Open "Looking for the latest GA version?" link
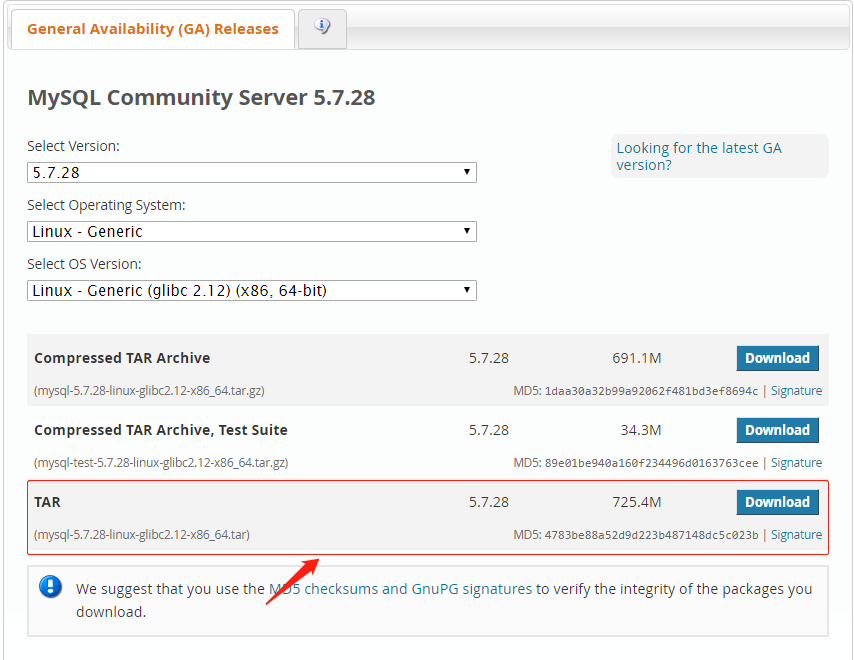Screen dimensions: 854x660 click(699, 156)
